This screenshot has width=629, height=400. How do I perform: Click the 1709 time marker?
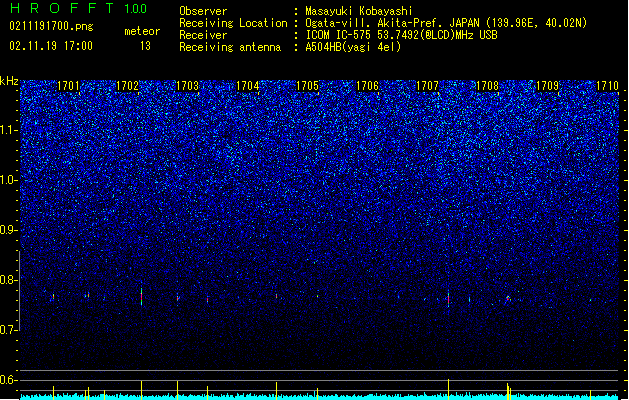coord(547,86)
